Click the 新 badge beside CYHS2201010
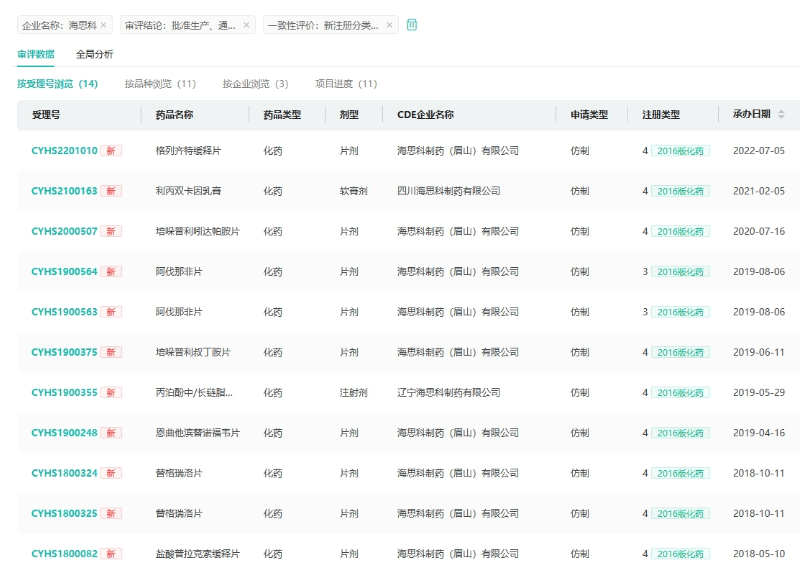 [x=111, y=151]
